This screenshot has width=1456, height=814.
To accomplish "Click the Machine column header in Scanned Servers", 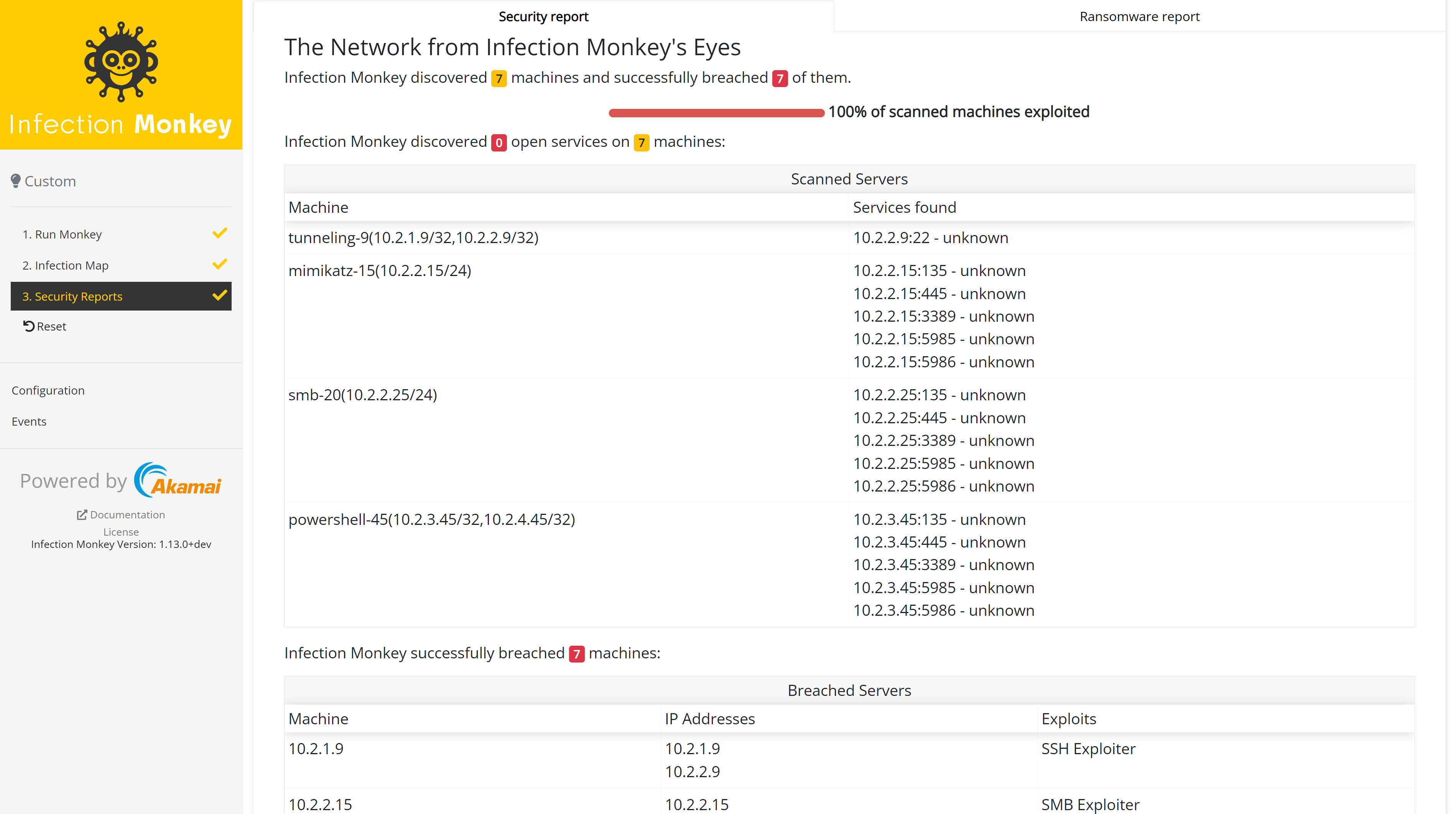I will [318, 207].
